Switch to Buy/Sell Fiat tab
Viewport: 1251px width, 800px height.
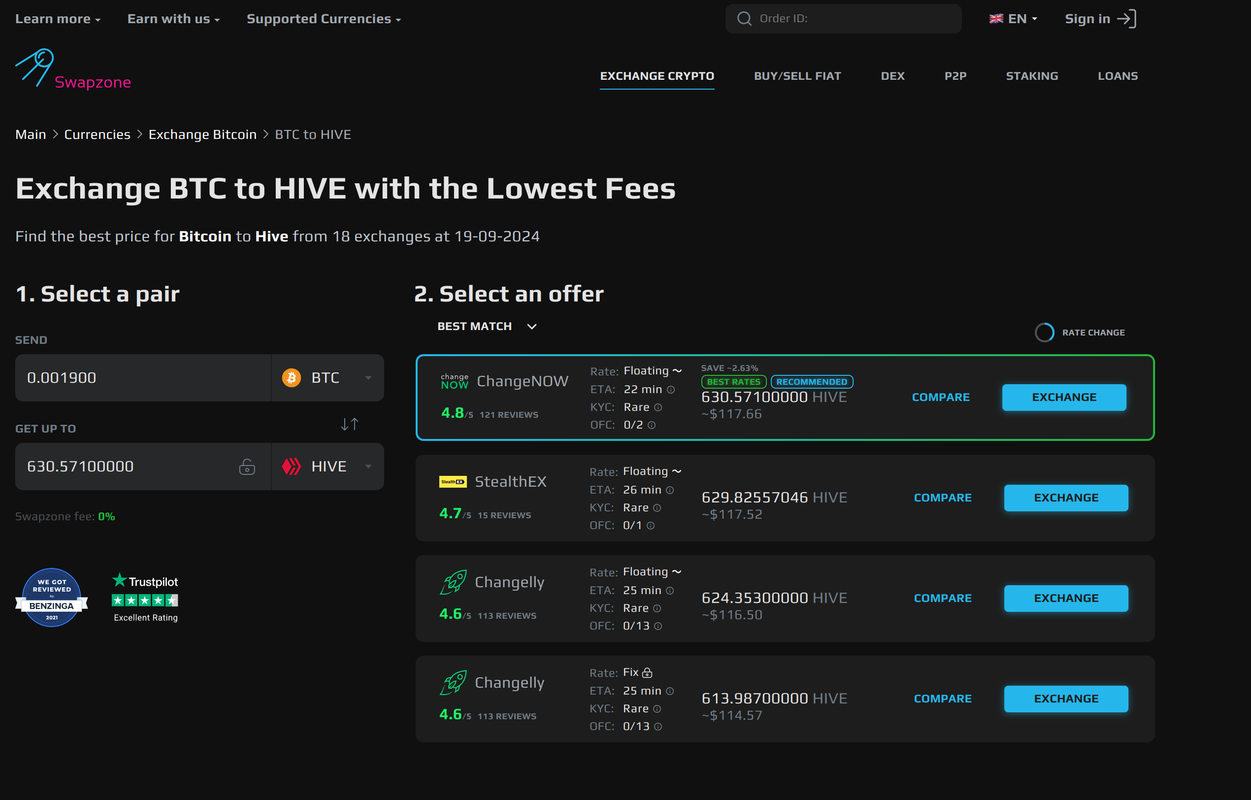[x=797, y=76]
